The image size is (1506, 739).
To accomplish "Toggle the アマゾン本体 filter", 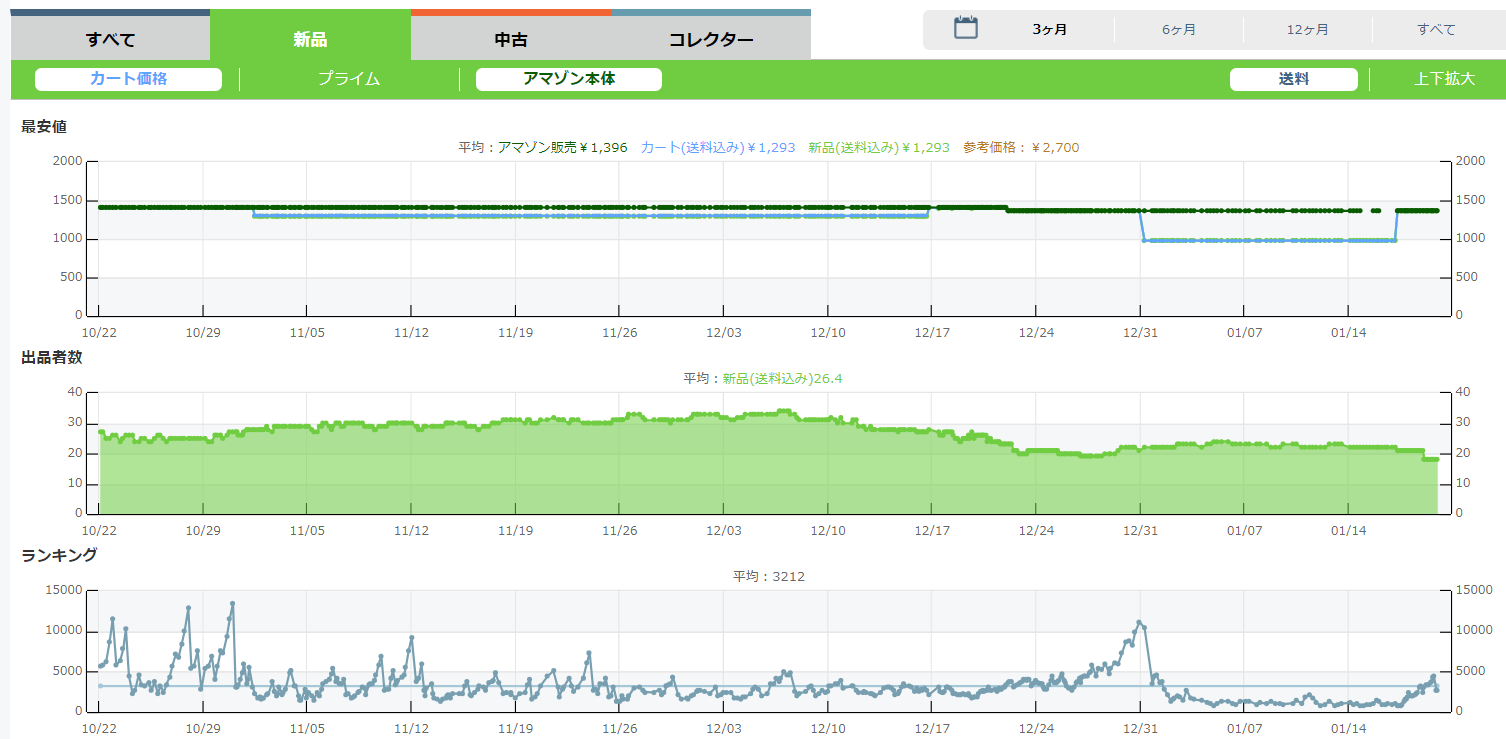I will point(568,79).
